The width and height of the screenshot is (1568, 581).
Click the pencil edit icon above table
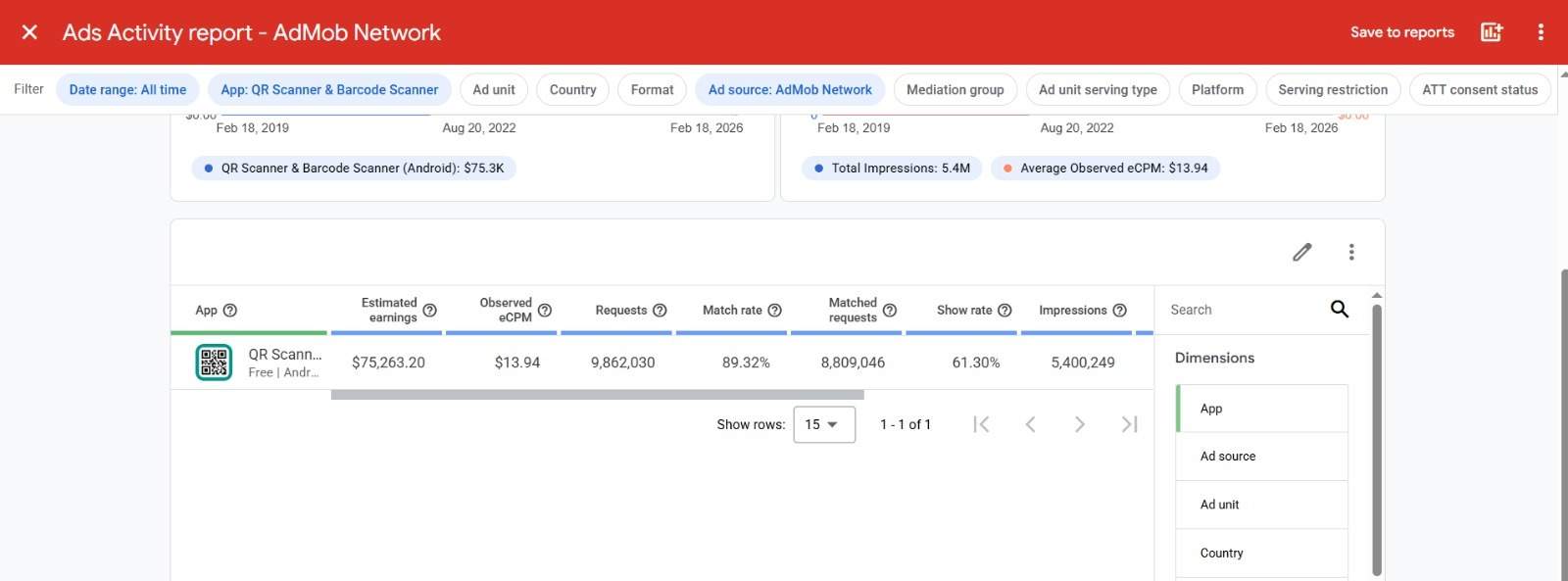coord(1301,253)
